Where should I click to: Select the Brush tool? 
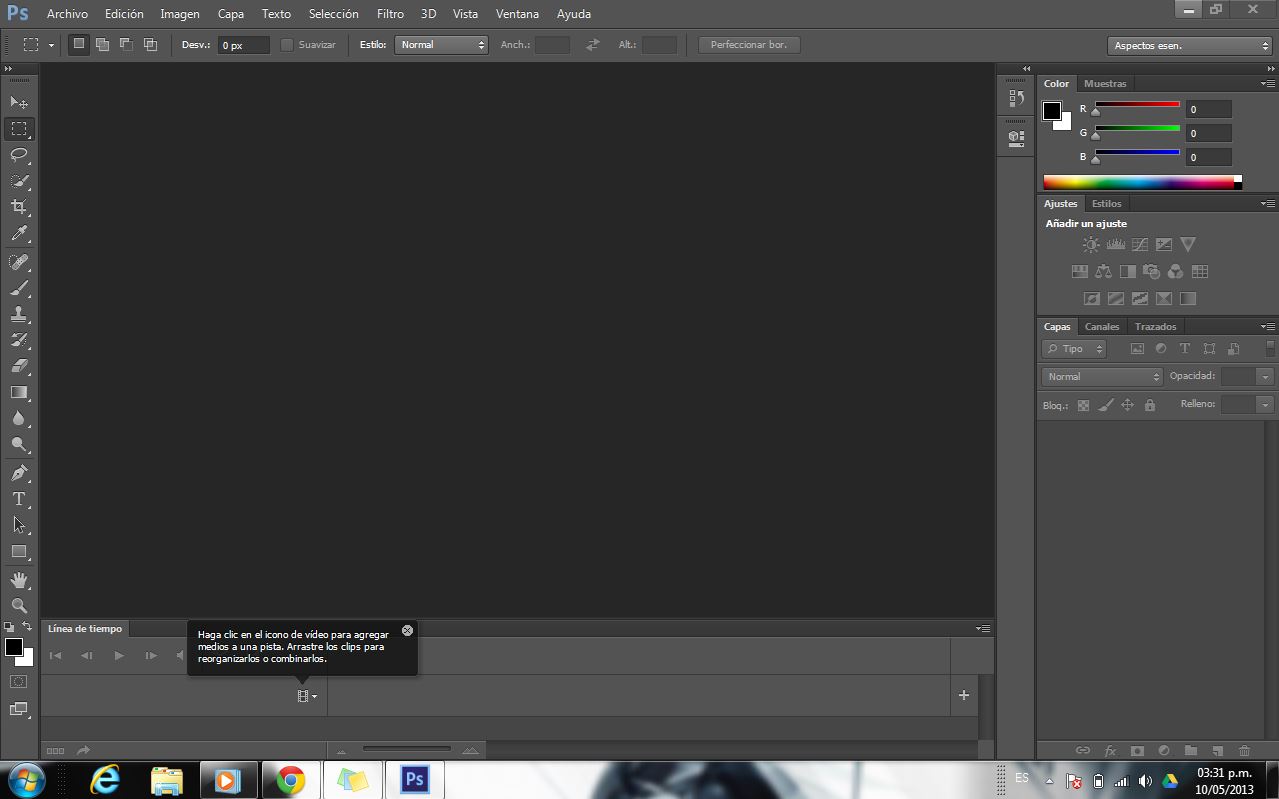coord(19,288)
